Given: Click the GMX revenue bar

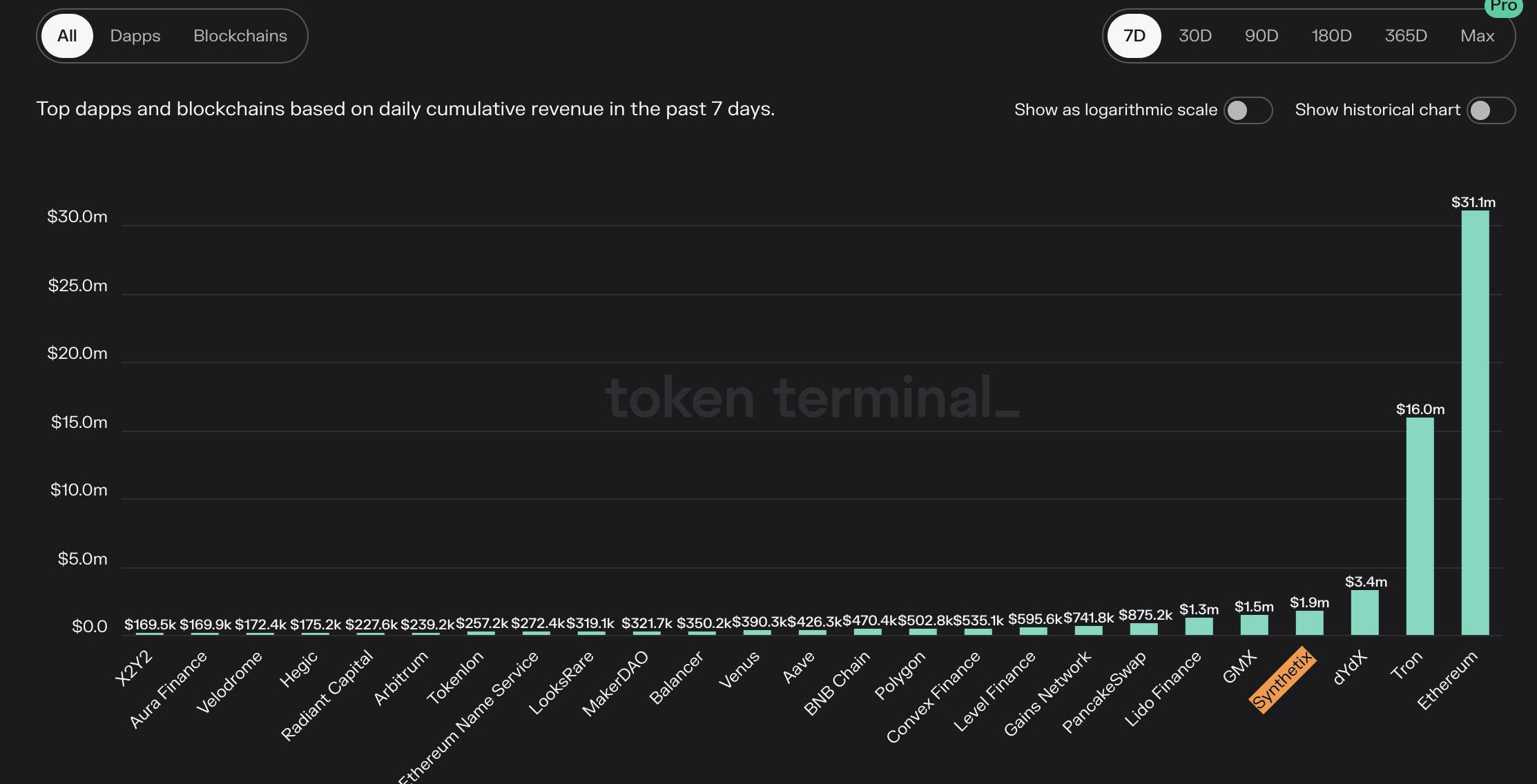Looking at the screenshot, I should click(1254, 625).
